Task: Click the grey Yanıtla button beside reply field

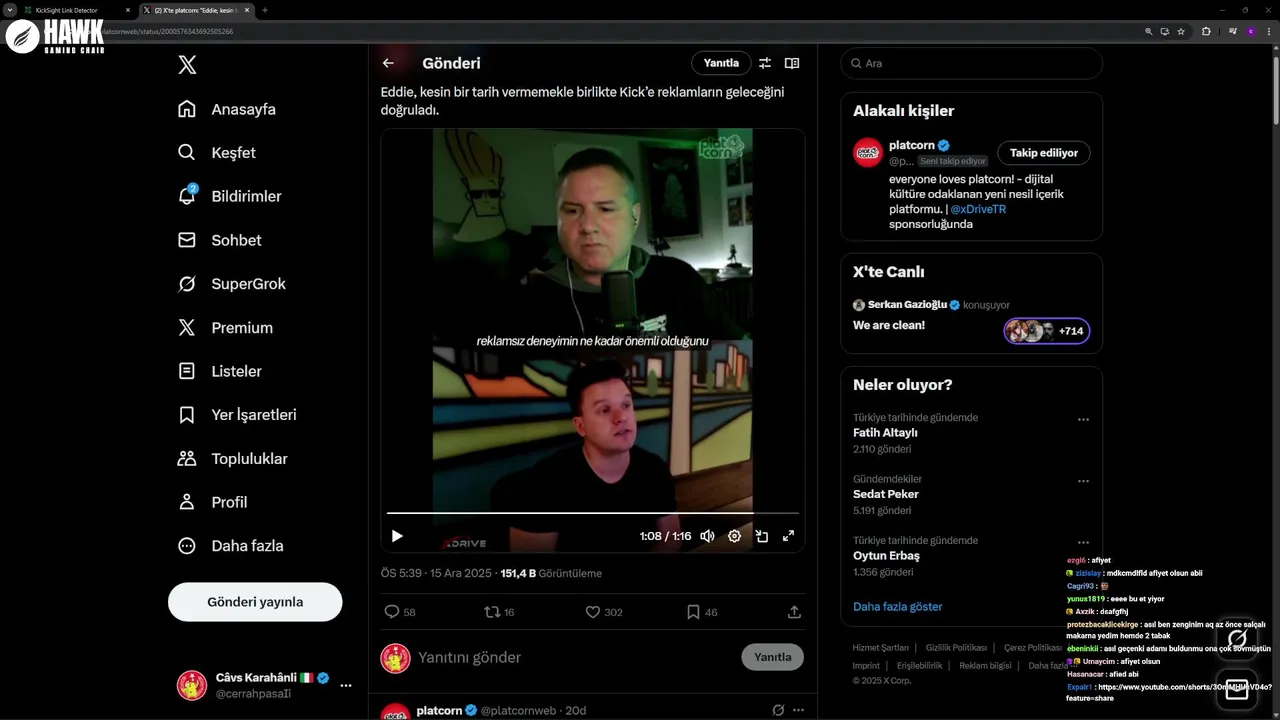Action: click(x=772, y=657)
